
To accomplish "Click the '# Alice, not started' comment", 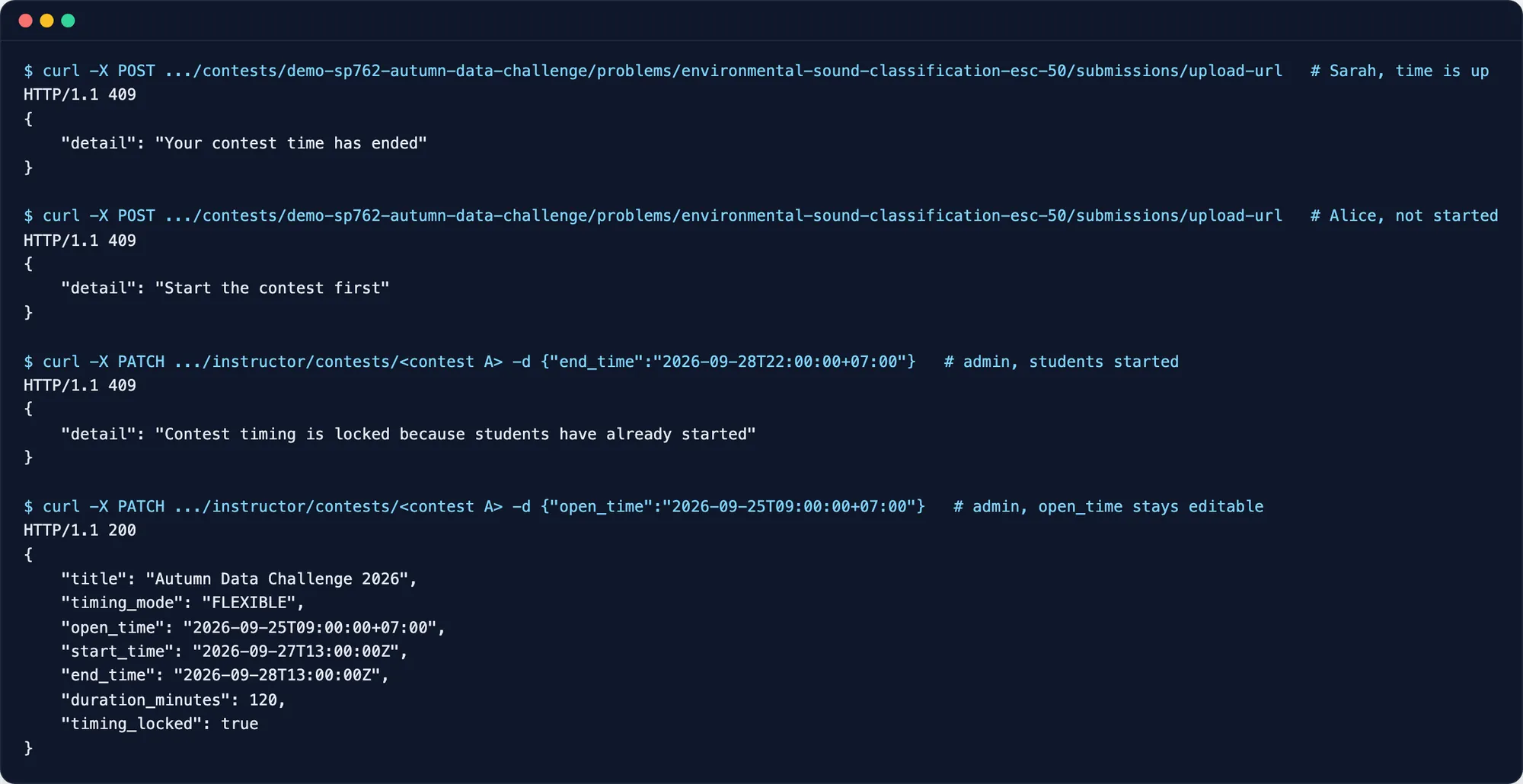I will click(1403, 216).
